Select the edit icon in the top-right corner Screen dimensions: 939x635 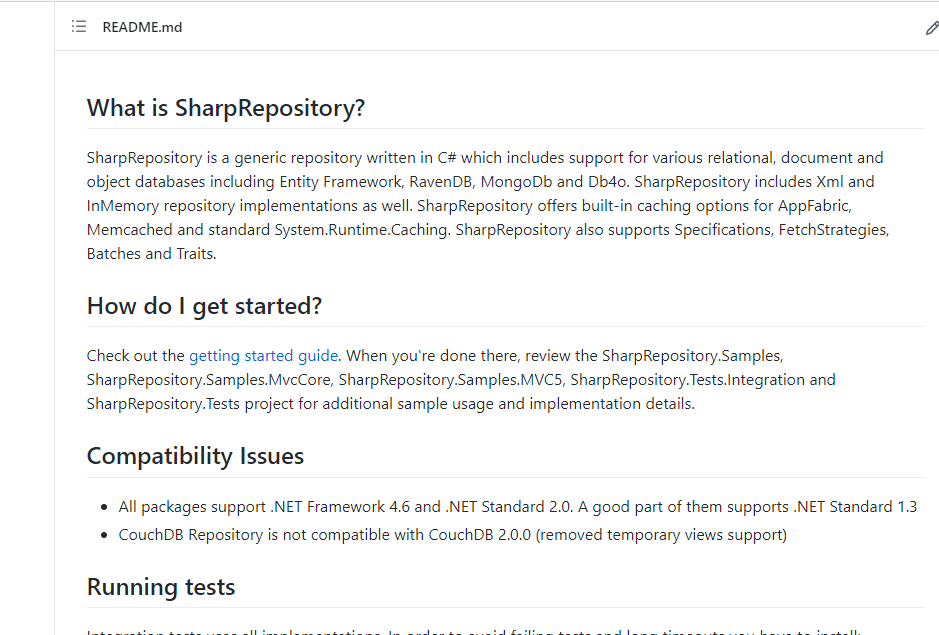click(x=931, y=28)
